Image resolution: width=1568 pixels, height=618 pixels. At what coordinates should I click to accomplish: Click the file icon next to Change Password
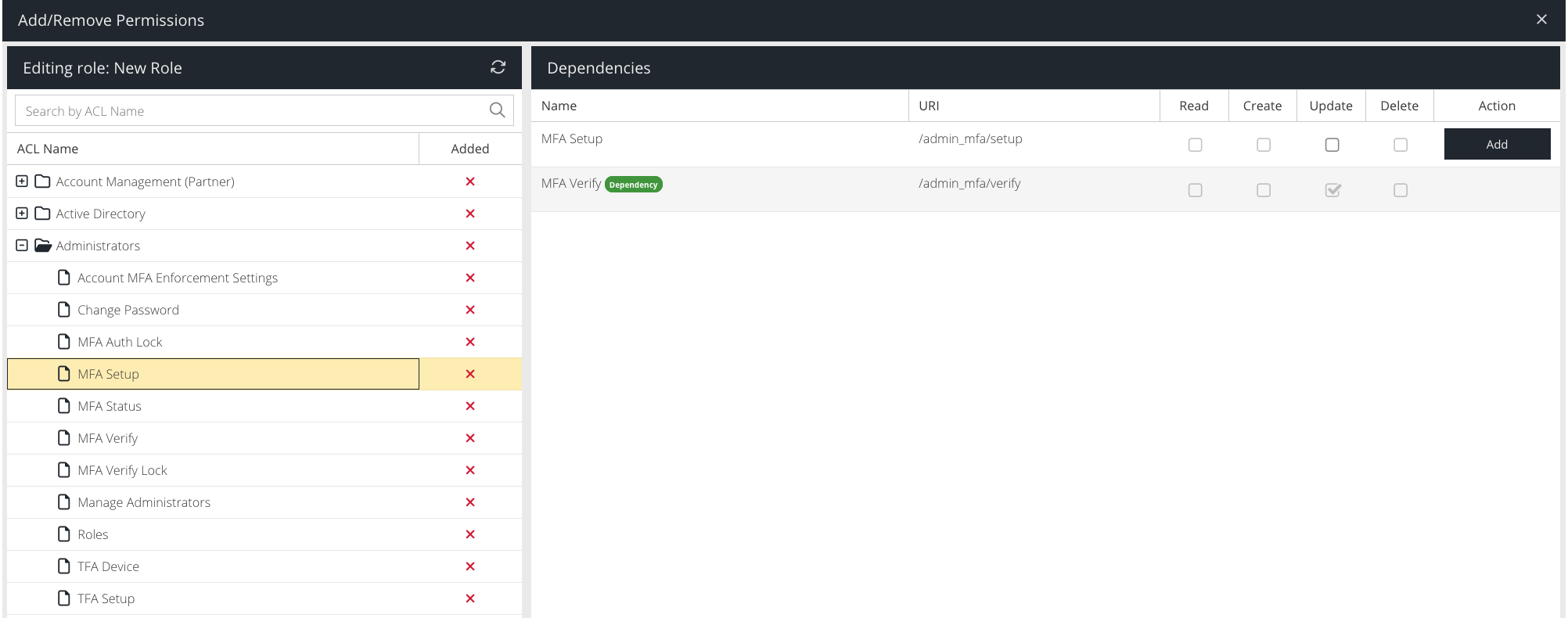pyautogui.click(x=64, y=310)
